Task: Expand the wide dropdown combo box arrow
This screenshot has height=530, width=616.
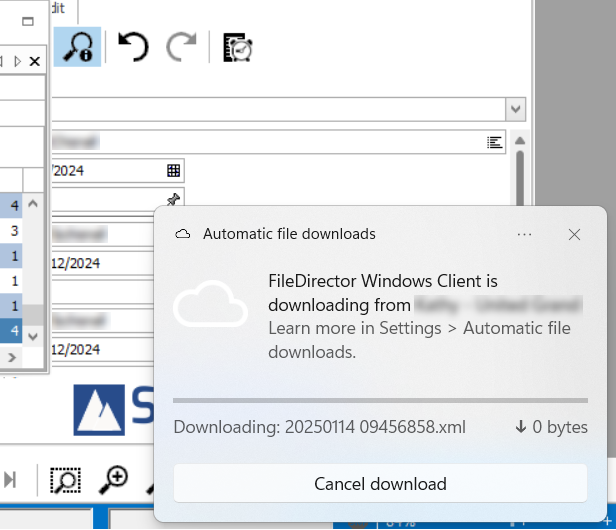Action: coord(515,109)
